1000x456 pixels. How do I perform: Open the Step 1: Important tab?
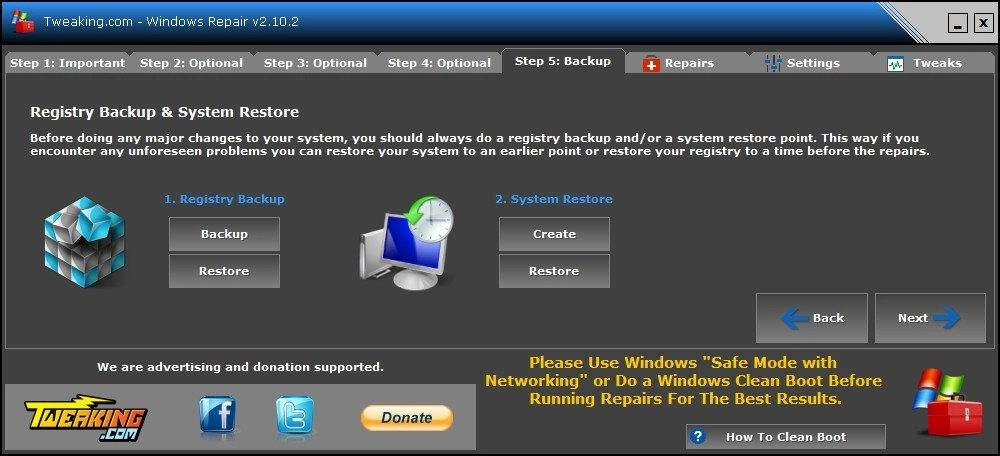67,63
